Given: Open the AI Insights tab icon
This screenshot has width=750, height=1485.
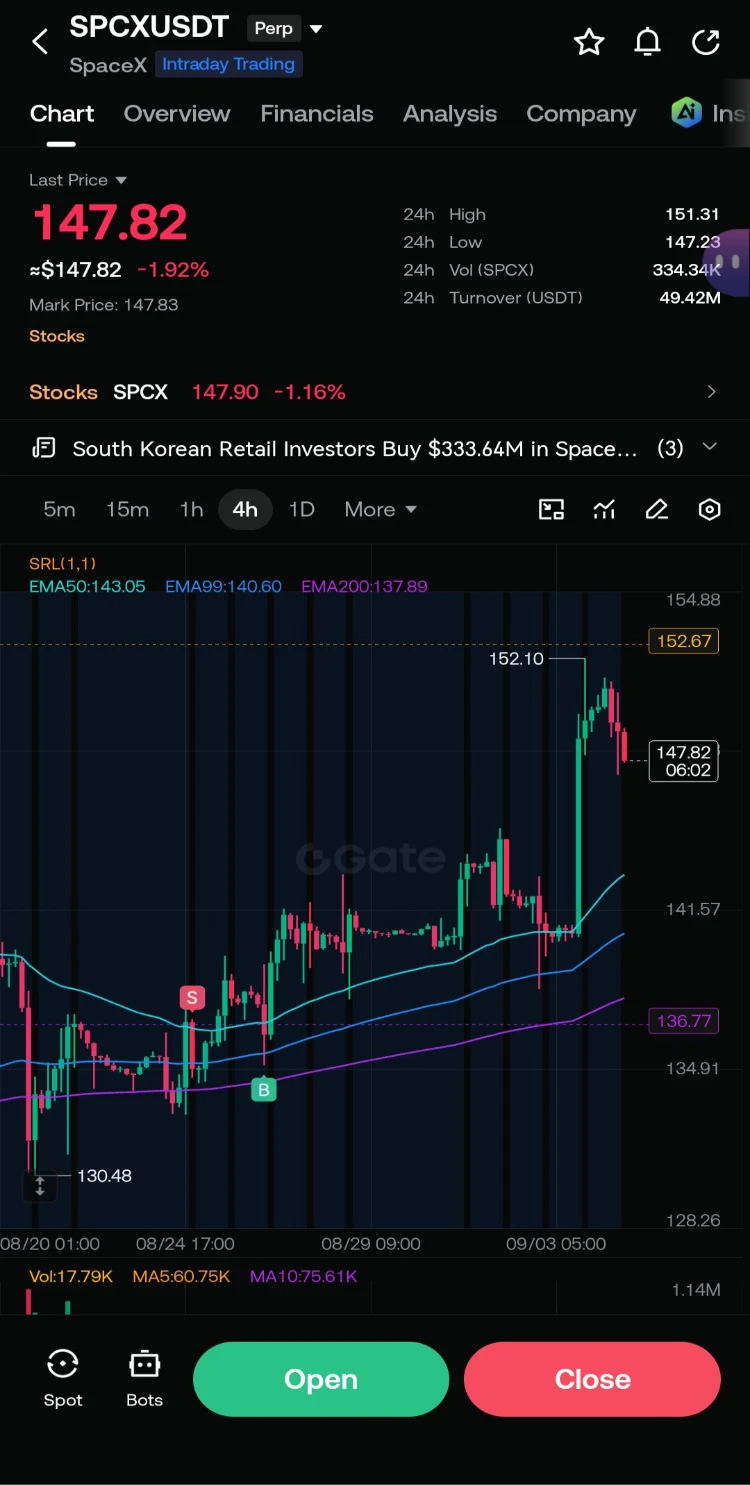Looking at the screenshot, I should point(687,113).
